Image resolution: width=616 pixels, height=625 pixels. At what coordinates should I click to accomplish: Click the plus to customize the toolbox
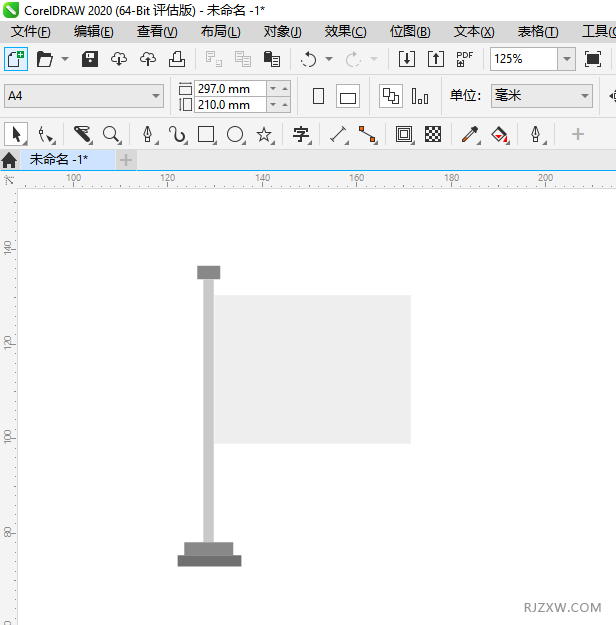click(578, 134)
